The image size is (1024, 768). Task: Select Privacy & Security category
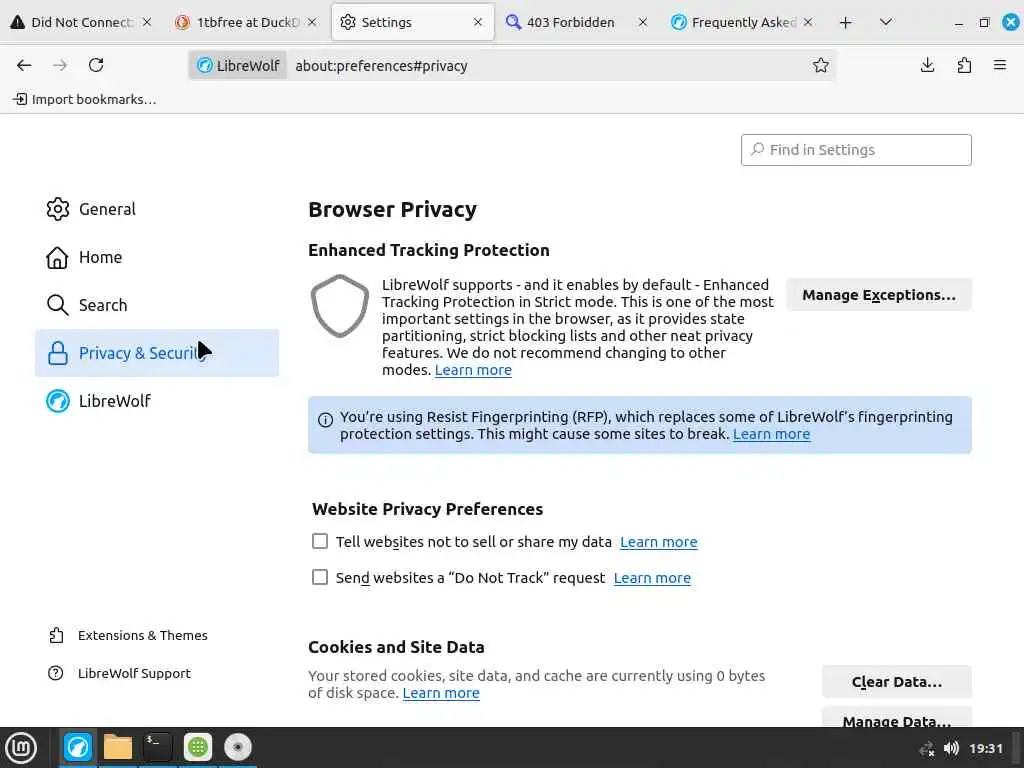[157, 353]
